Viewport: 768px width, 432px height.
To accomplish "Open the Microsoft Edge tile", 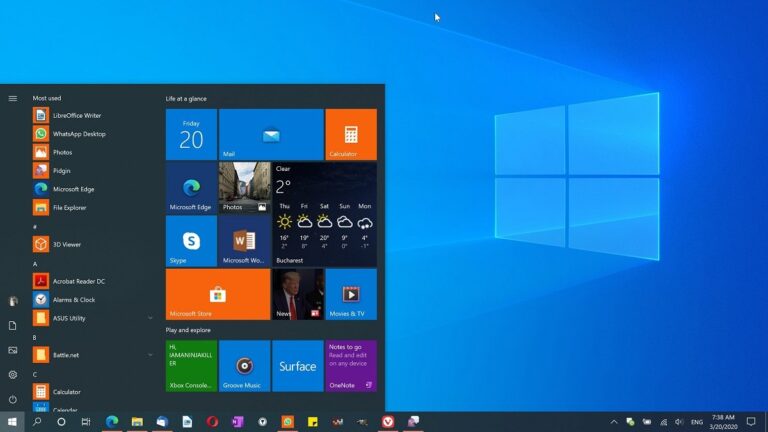I will [191, 188].
